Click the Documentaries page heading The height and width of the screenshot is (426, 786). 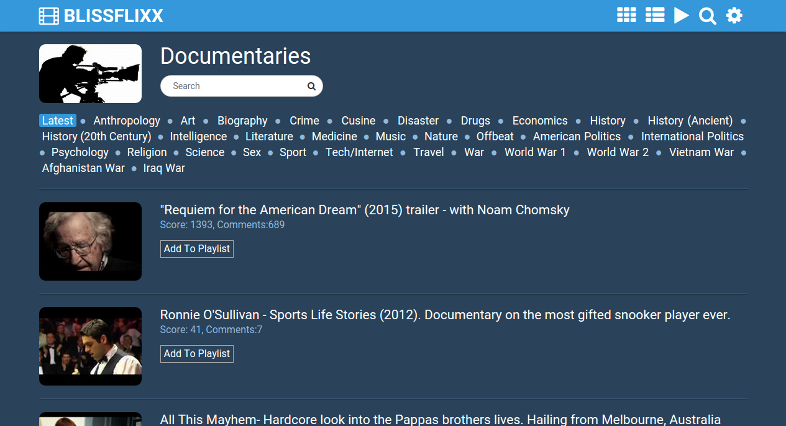(x=236, y=56)
